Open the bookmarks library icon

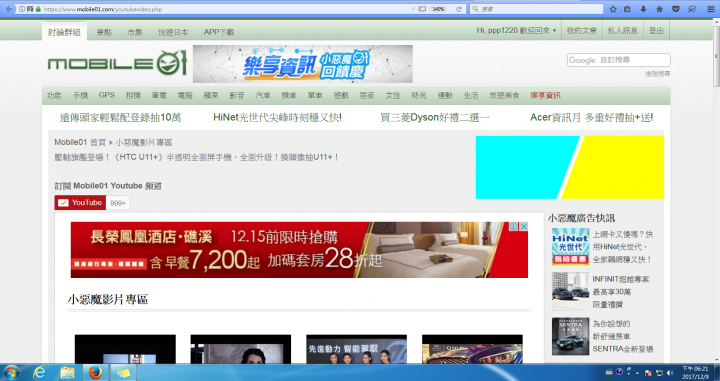tap(628, 9)
